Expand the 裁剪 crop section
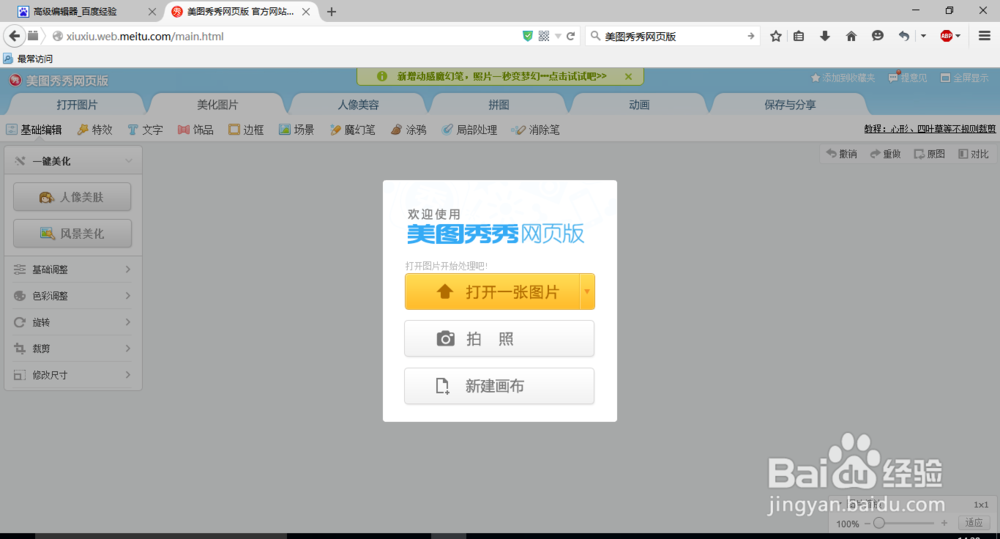The height and width of the screenshot is (539, 1000). click(73, 348)
